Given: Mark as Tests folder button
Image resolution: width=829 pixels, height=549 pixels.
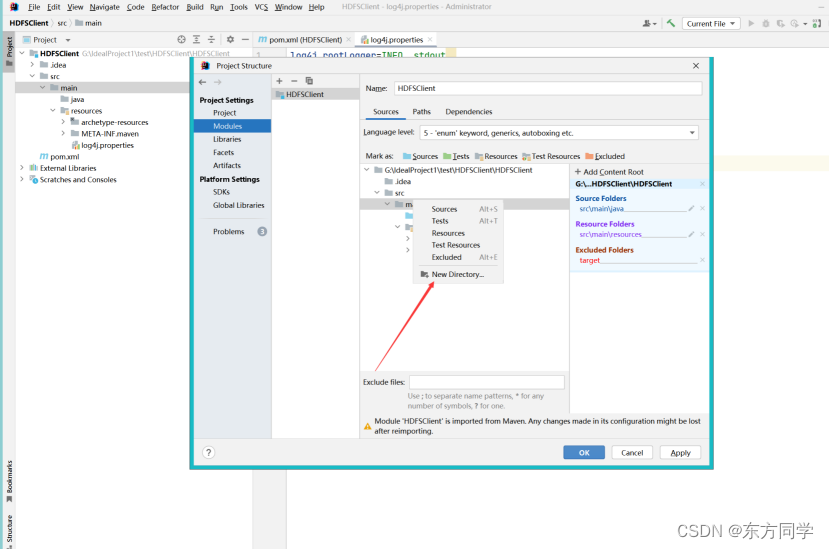Looking at the screenshot, I should (x=456, y=156).
